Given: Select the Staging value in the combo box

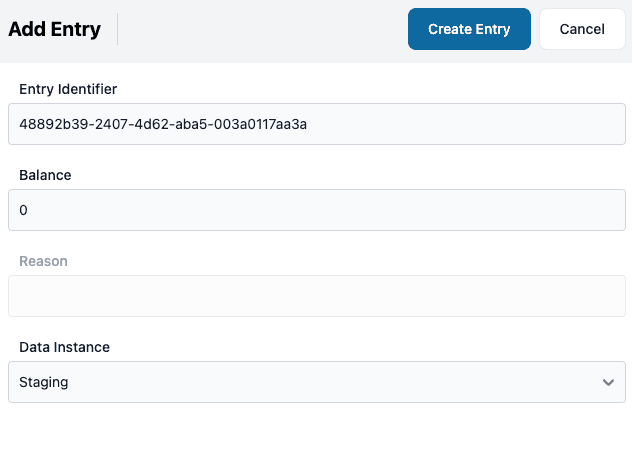Looking at the screenshot, I should pyautogui.click(x=44, y=382).
